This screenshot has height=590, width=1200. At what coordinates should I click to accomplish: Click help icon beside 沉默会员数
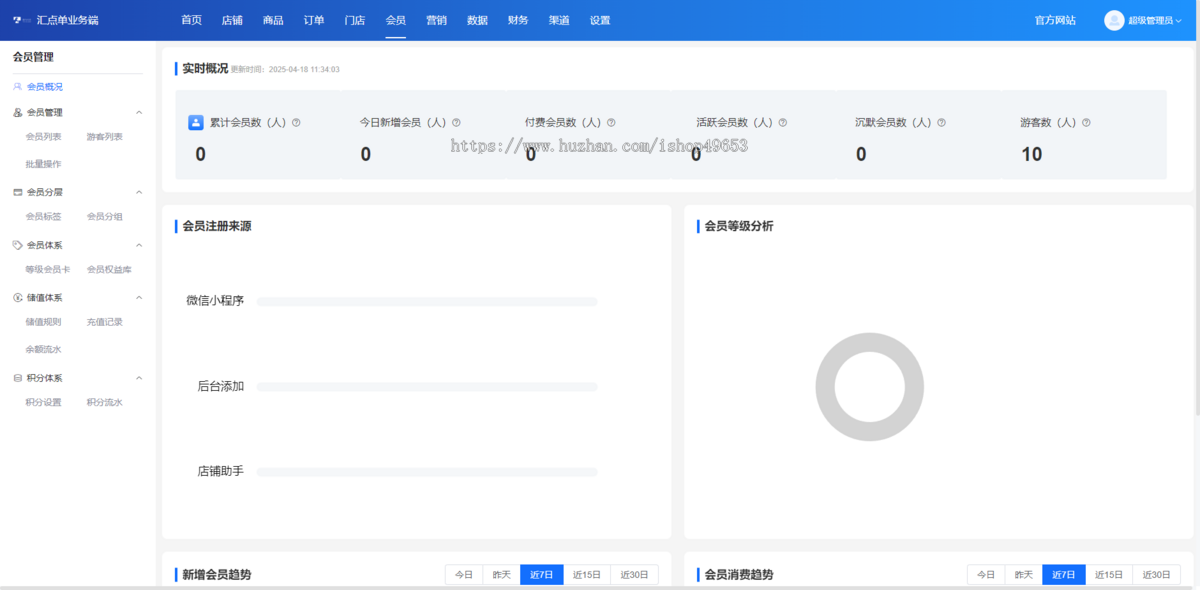pyautogui.click(x=942, y=123)
